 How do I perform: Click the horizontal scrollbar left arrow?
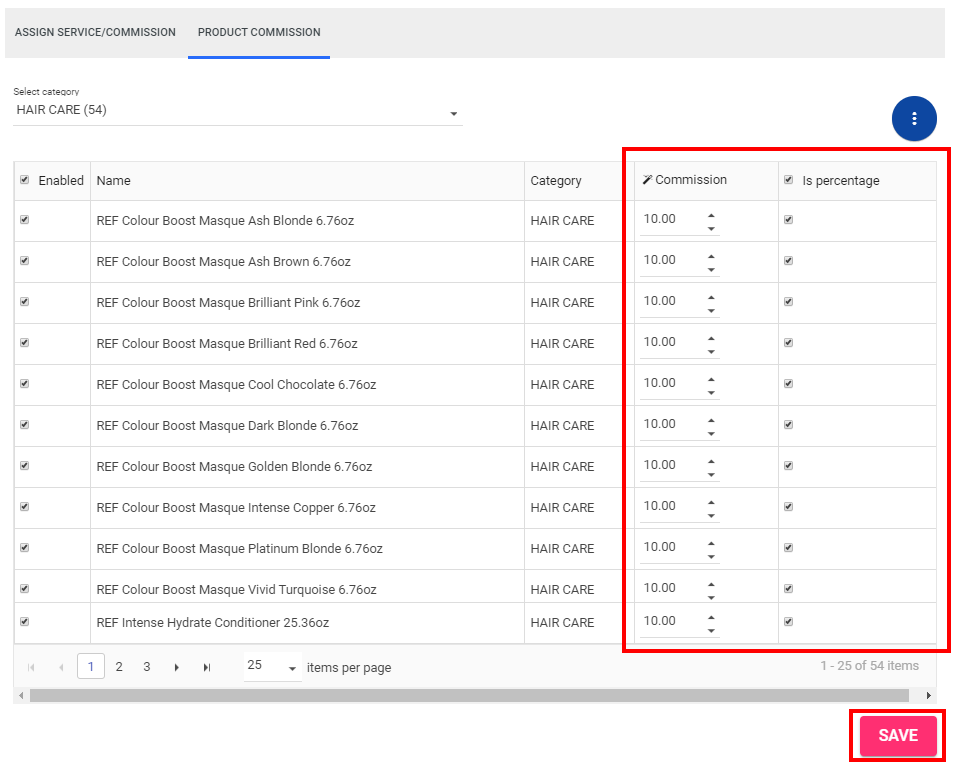coord(20,695)
